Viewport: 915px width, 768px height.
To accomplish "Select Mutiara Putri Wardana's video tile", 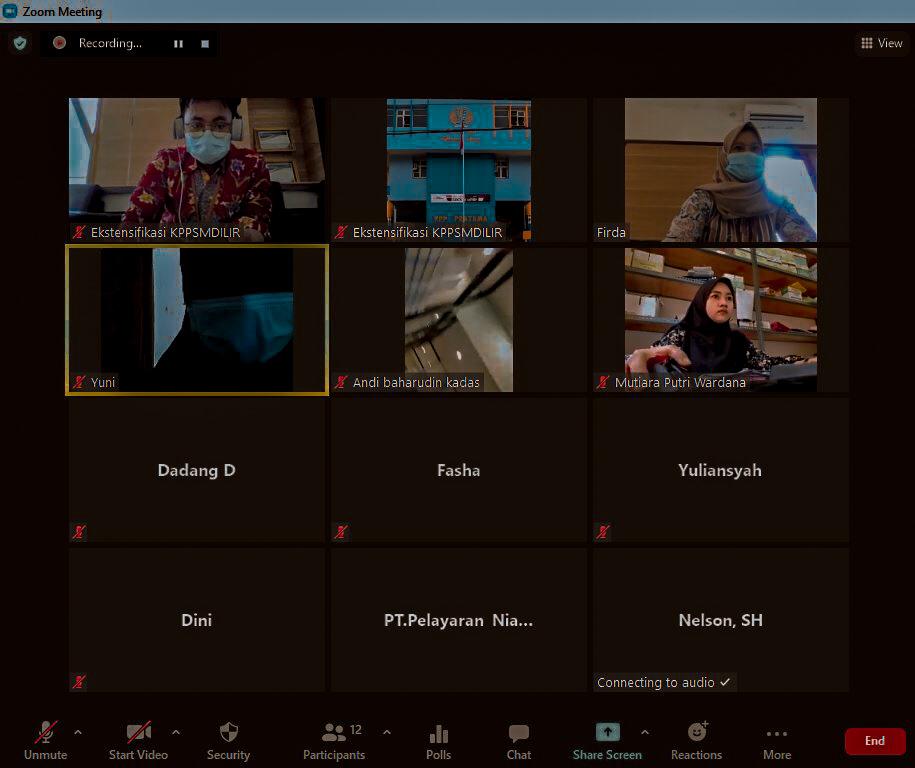I will [720, 319].
